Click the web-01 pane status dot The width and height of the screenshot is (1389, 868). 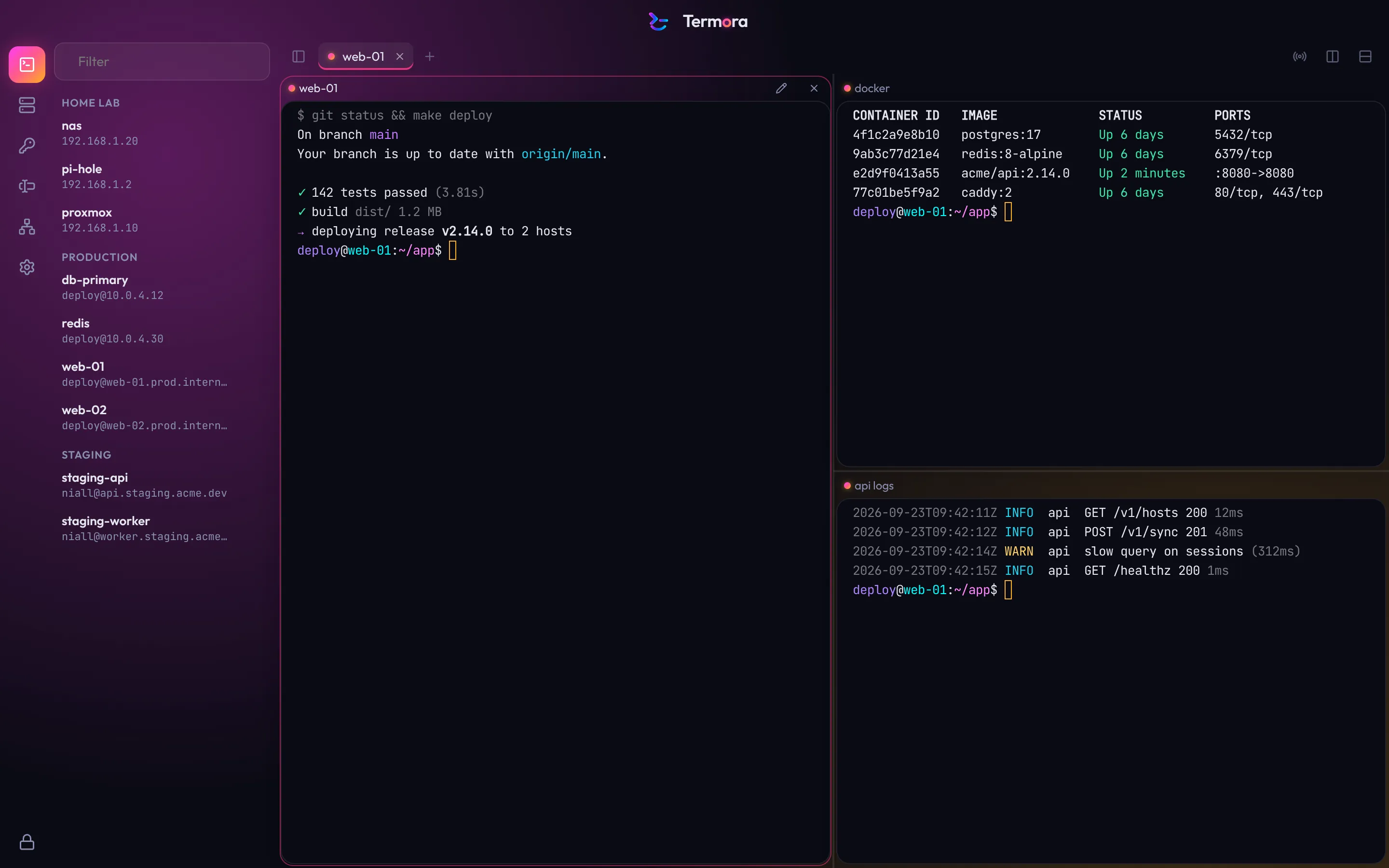coord(292,88)
